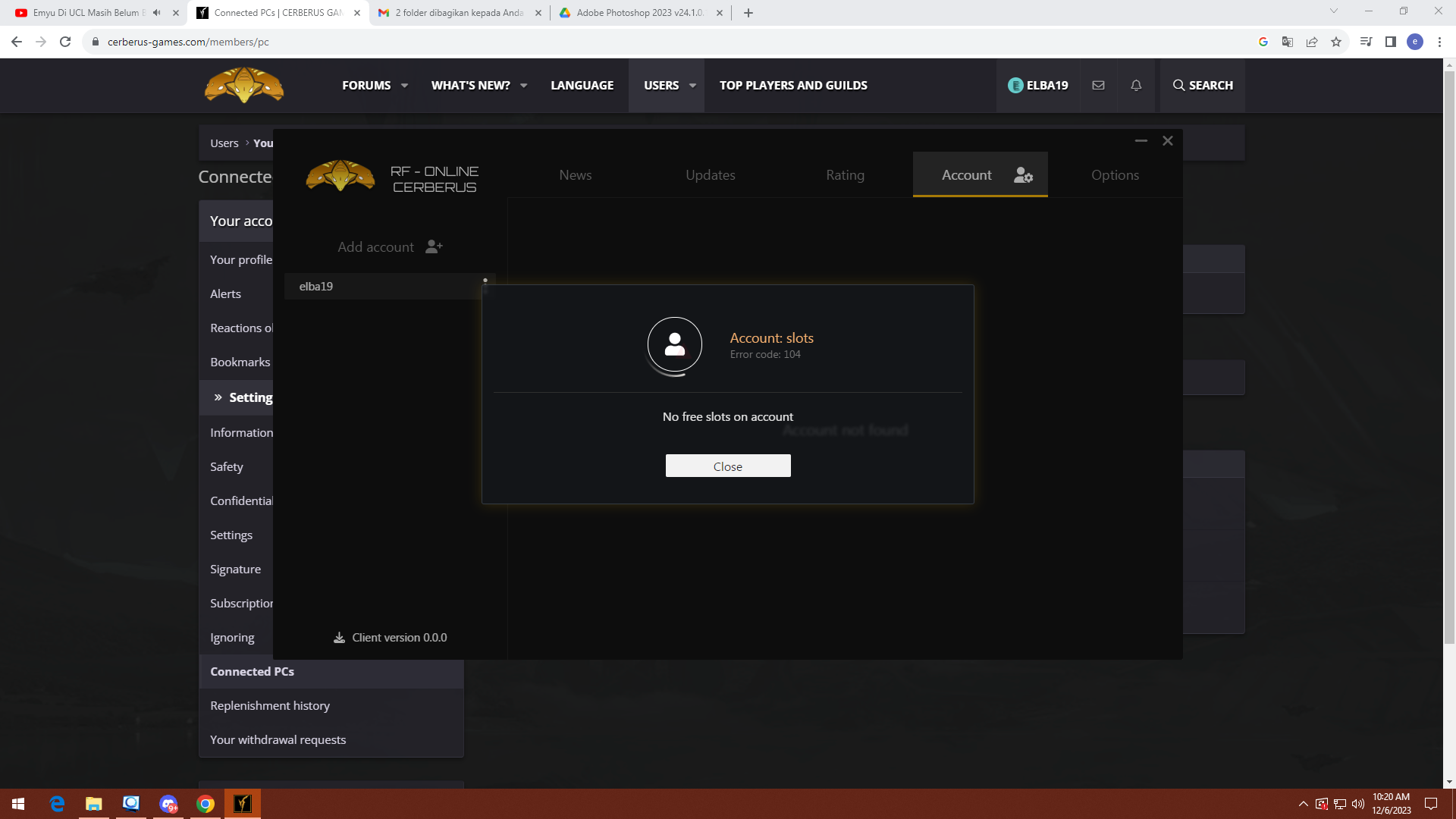Click the SEARCH button in site header
The image size is (1456, 819).
[x=1203, y=86]
